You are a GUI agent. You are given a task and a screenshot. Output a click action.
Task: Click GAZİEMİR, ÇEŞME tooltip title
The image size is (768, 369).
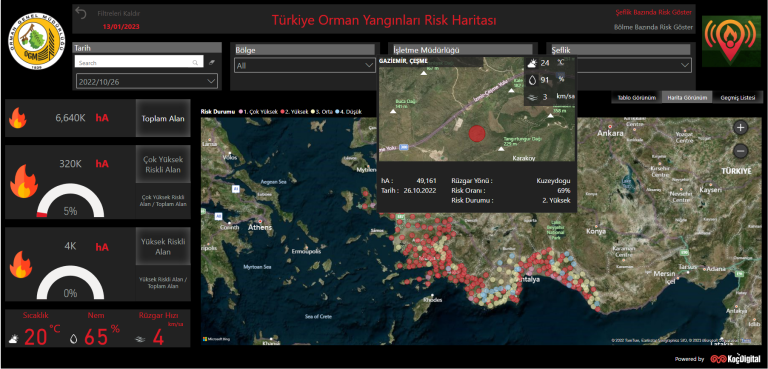pyautogui.click(x=403, y=61)
